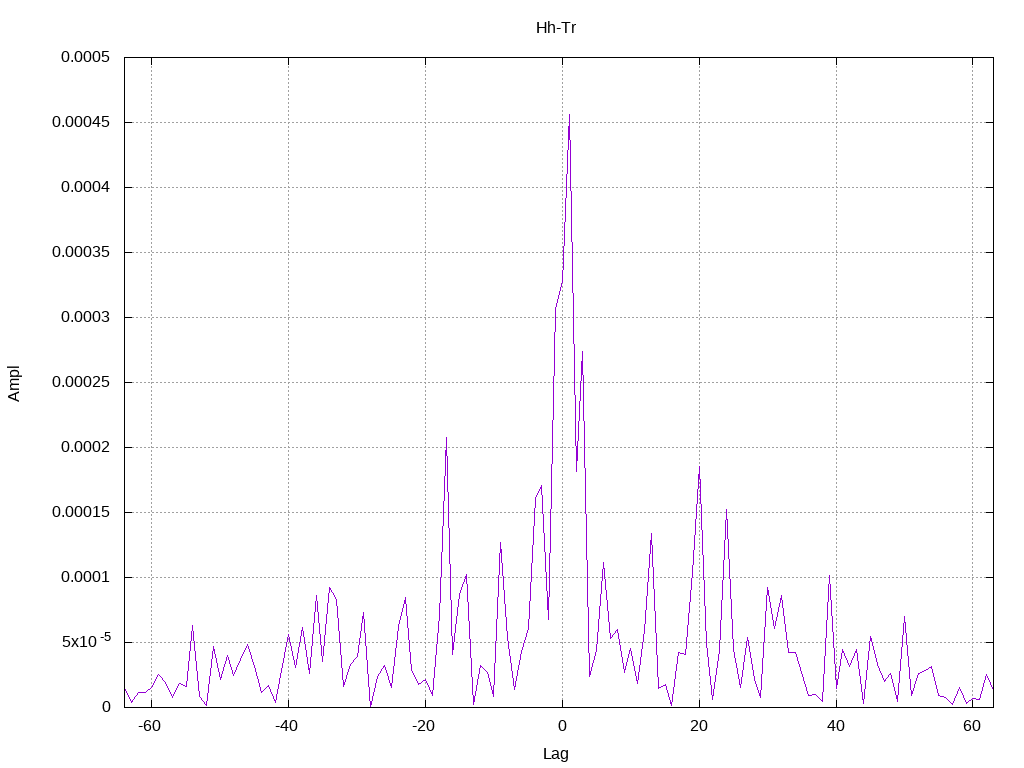The height and width of the screenshot is (768, 1024).
Task: Click the x-axis tick label -60
Action: [x=150, y=726]
